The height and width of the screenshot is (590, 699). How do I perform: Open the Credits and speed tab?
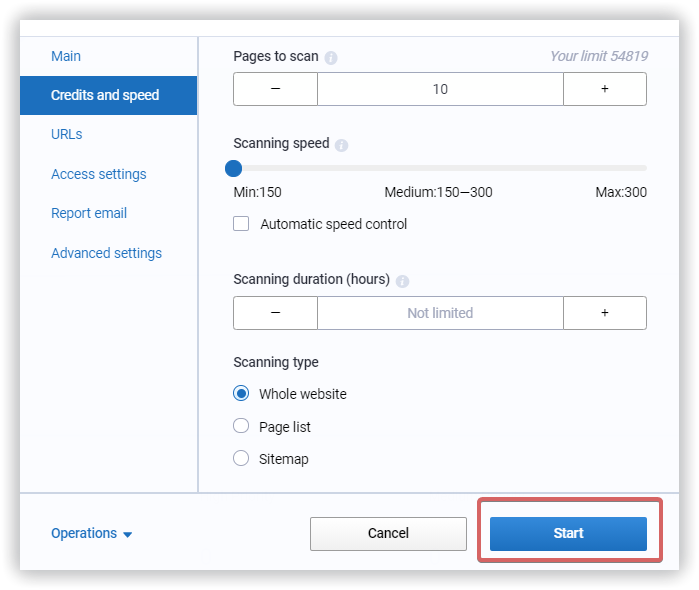pyautogui.click(x=108, y=95)
